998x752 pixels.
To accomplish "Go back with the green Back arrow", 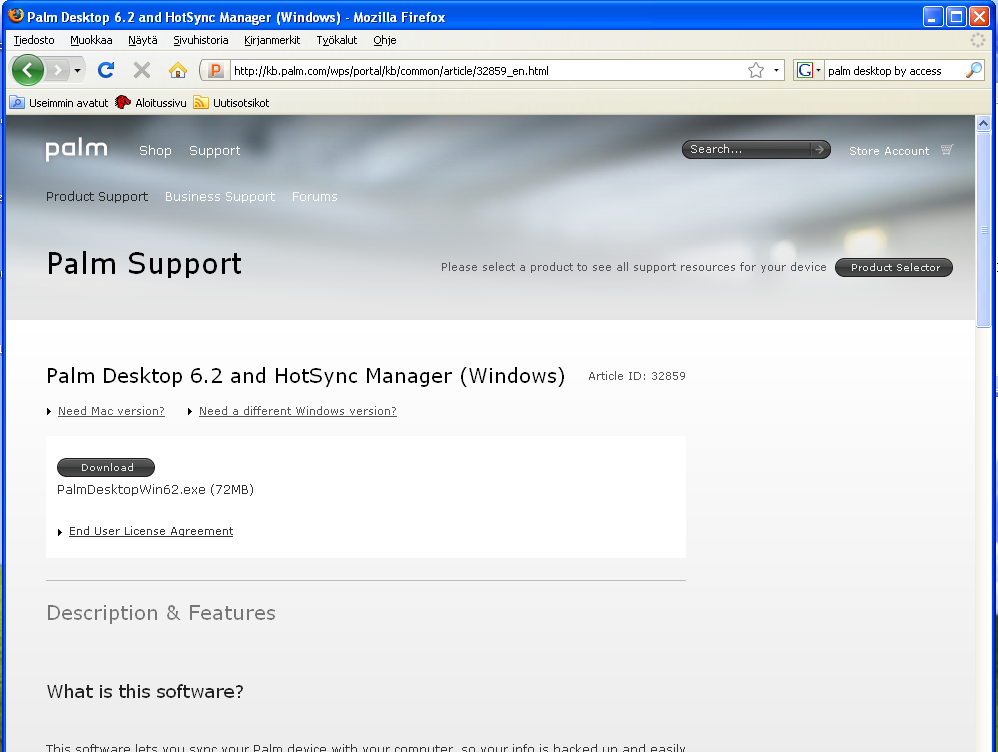I will tap(27, 70).
